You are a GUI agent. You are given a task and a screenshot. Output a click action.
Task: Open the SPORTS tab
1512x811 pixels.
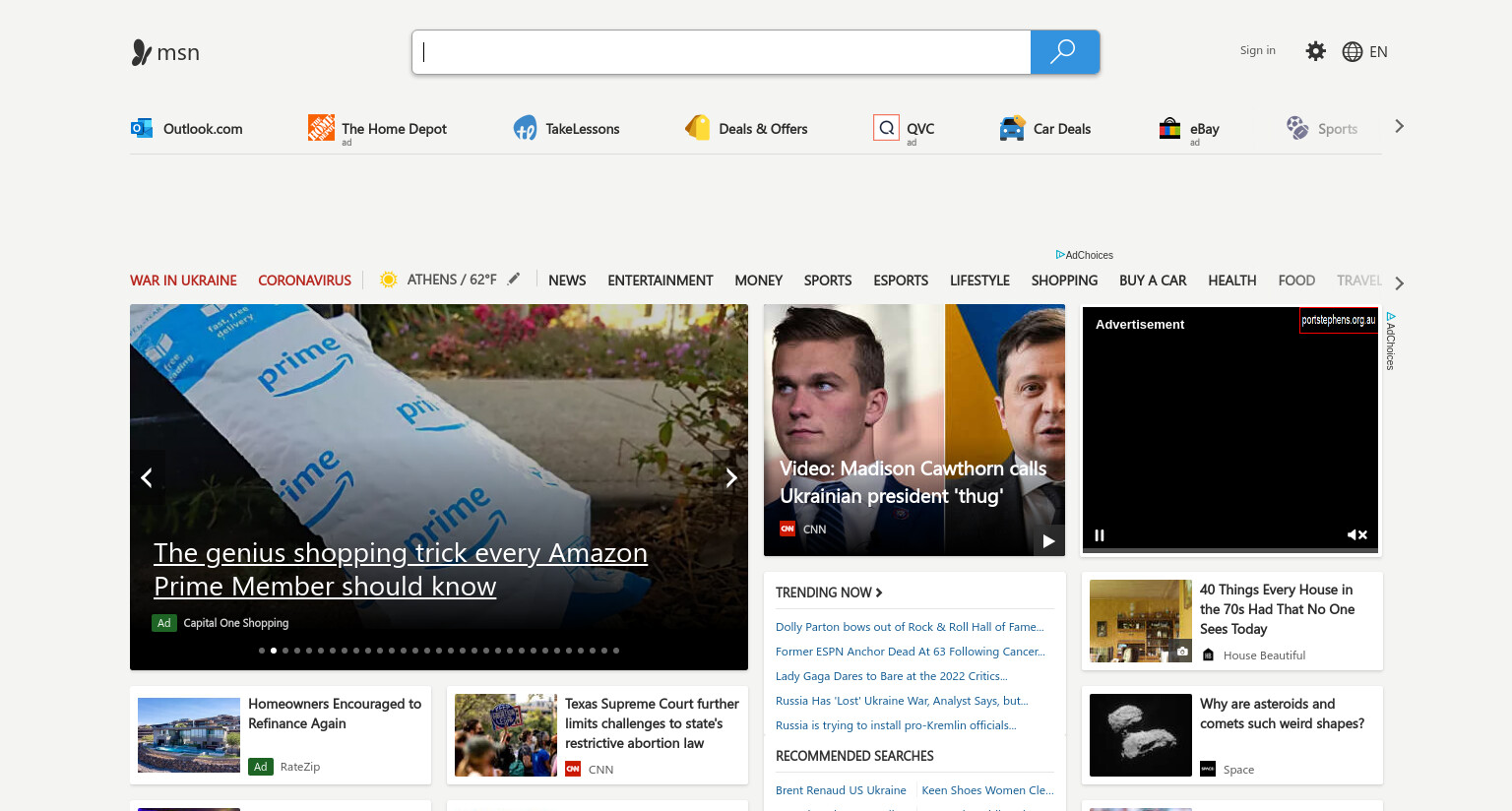click(x=828, y=281)
